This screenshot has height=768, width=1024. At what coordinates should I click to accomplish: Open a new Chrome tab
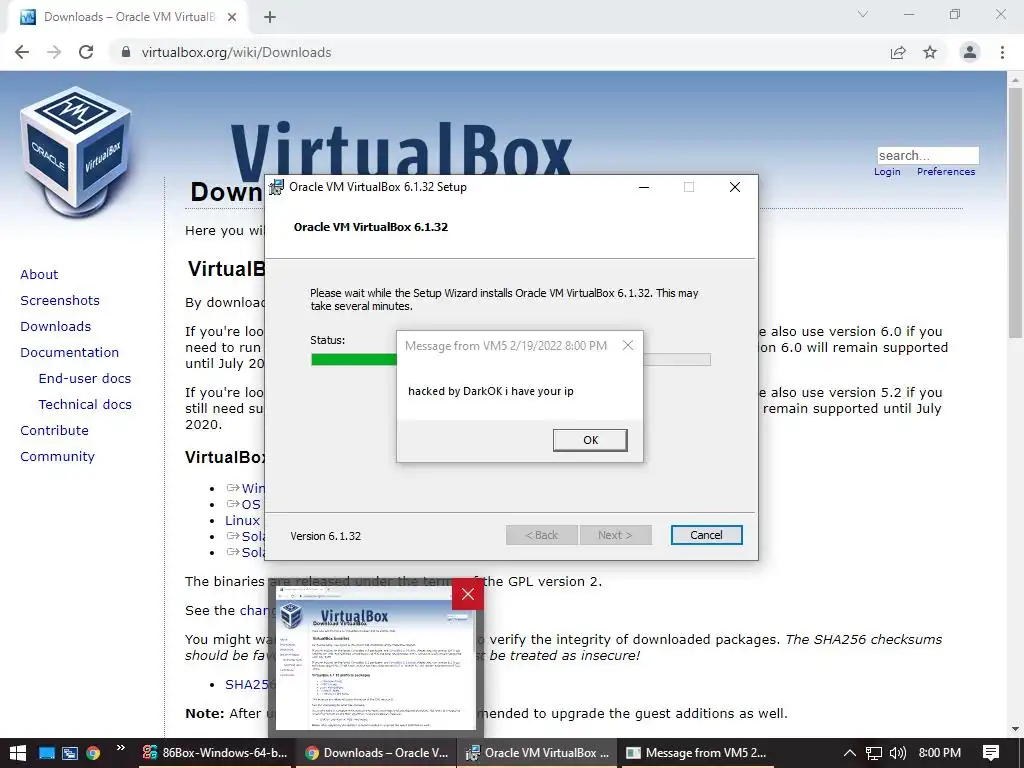(x=270, y=17)
